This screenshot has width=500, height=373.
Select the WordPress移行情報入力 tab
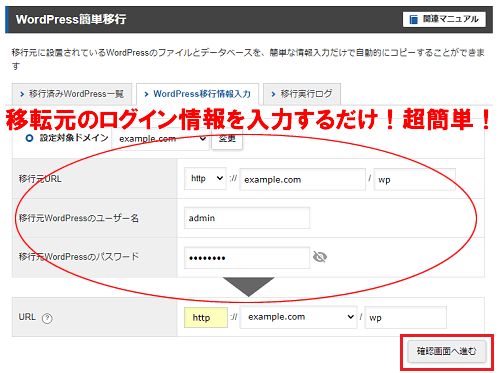point(198,94)
